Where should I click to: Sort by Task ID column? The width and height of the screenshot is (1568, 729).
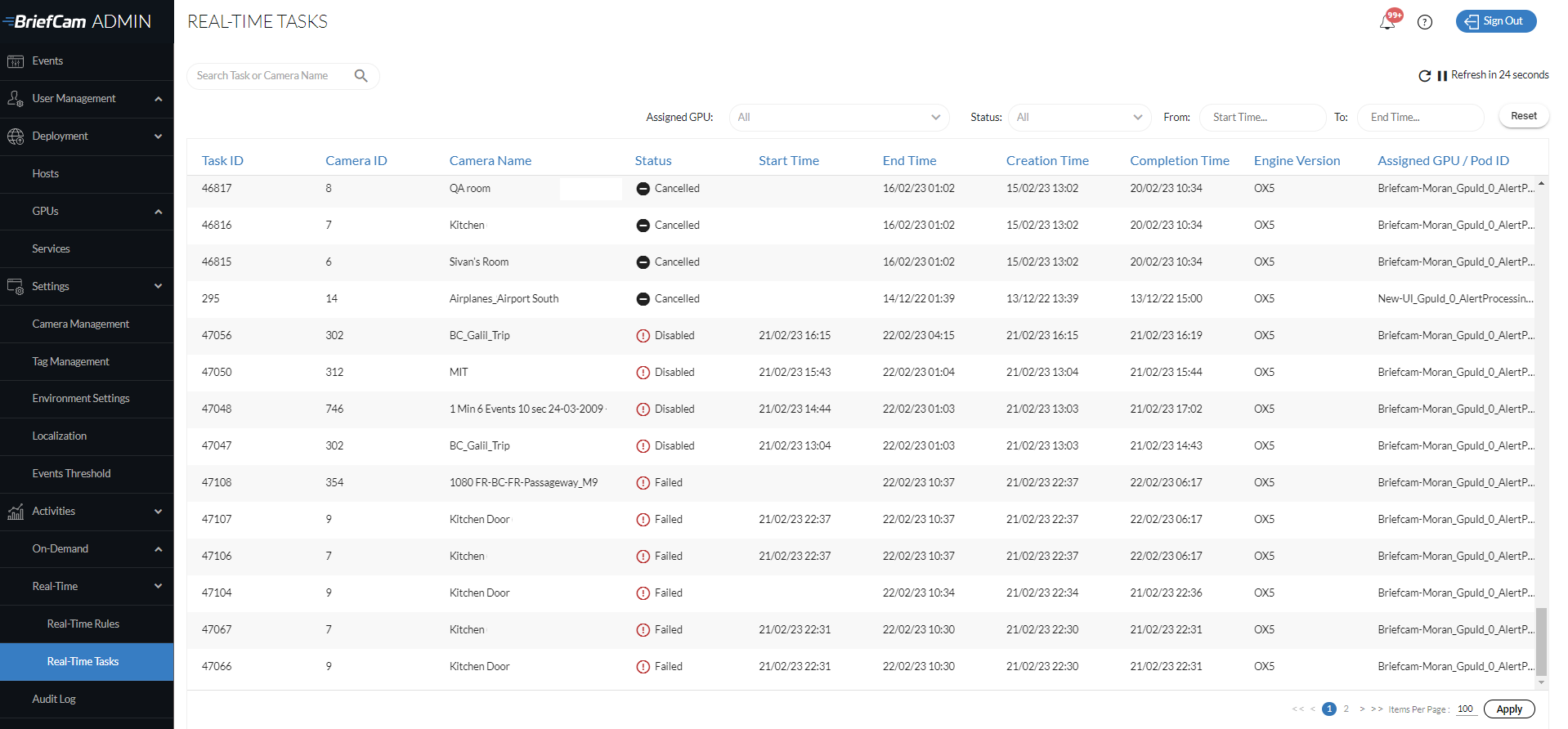tap(222, 161)
